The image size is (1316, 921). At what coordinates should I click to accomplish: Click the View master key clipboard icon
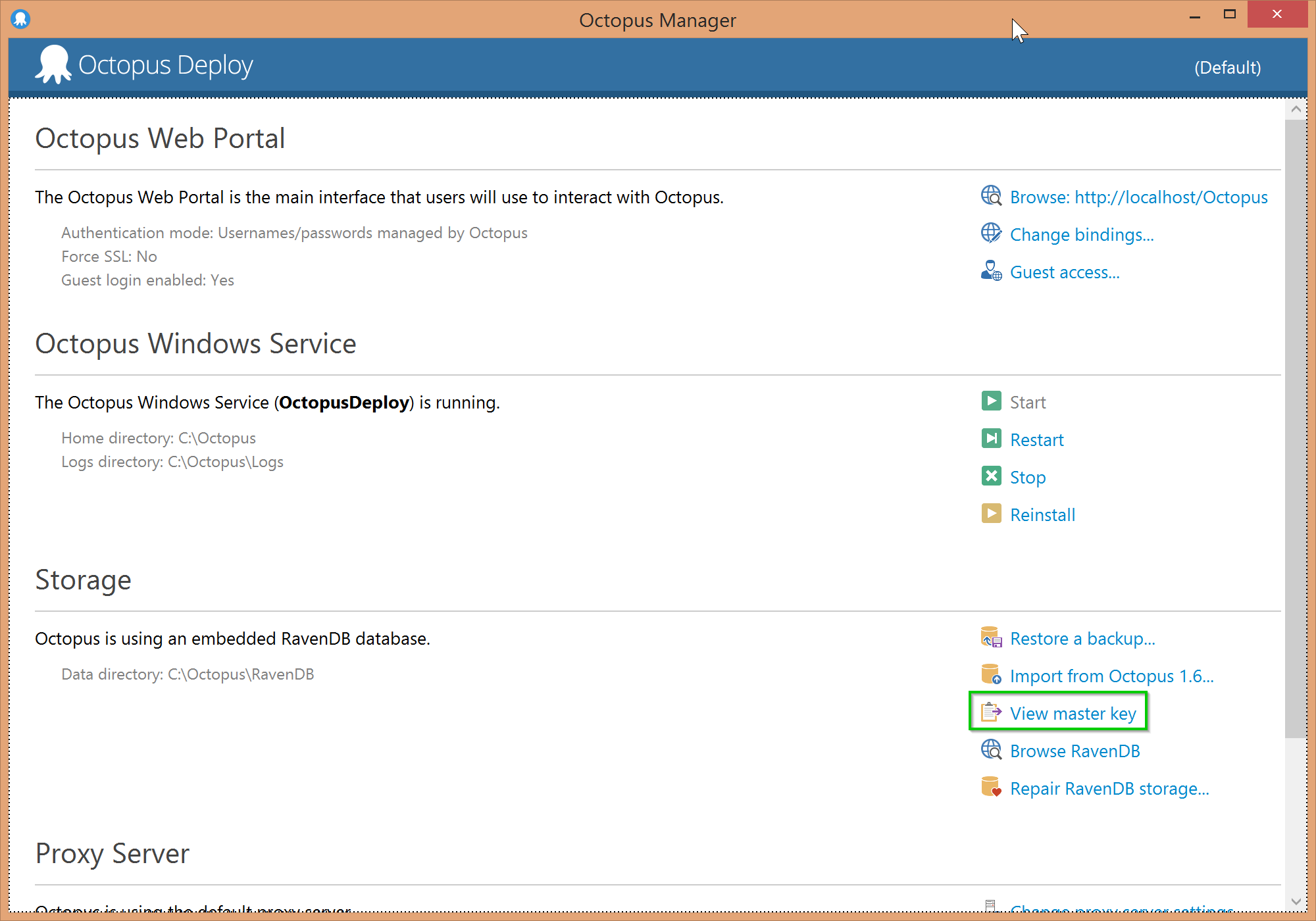click(x=991, y=712)
